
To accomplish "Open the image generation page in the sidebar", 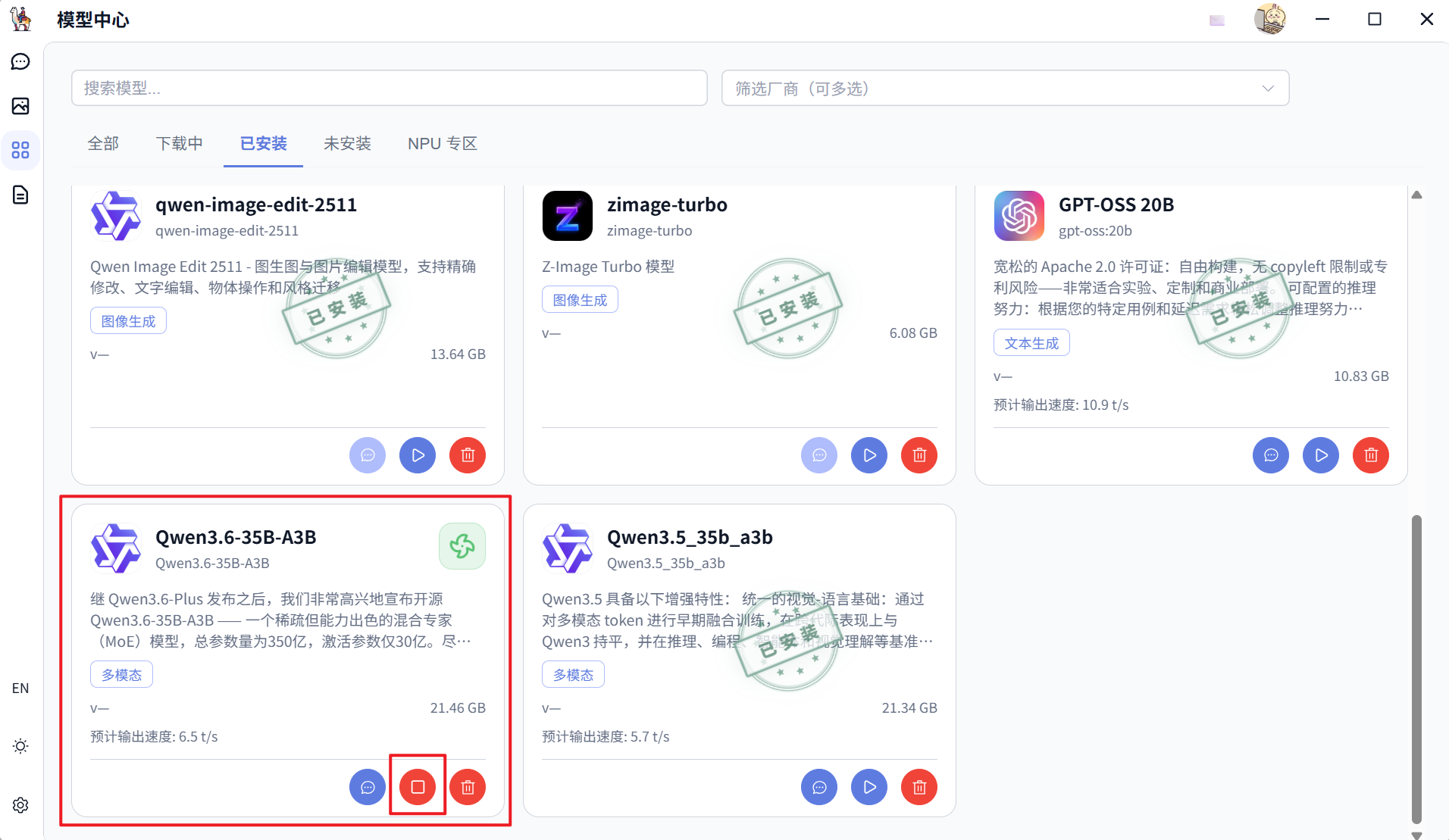I will click(x=20, y=106).
